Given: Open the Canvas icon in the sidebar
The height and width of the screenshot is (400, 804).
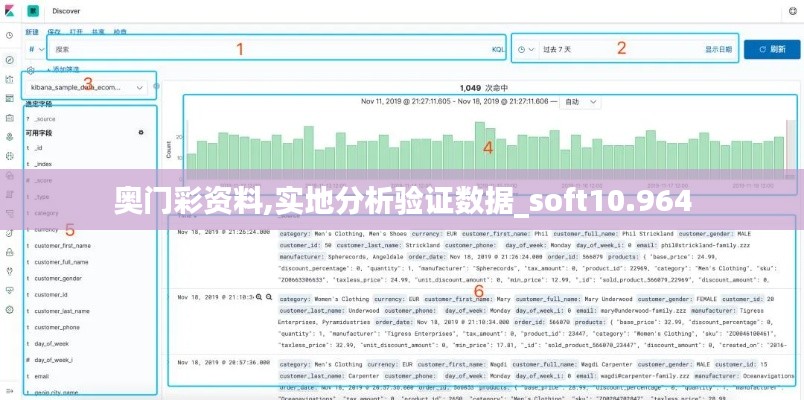Looking at the screenshot, I should (x=9, y=117).
